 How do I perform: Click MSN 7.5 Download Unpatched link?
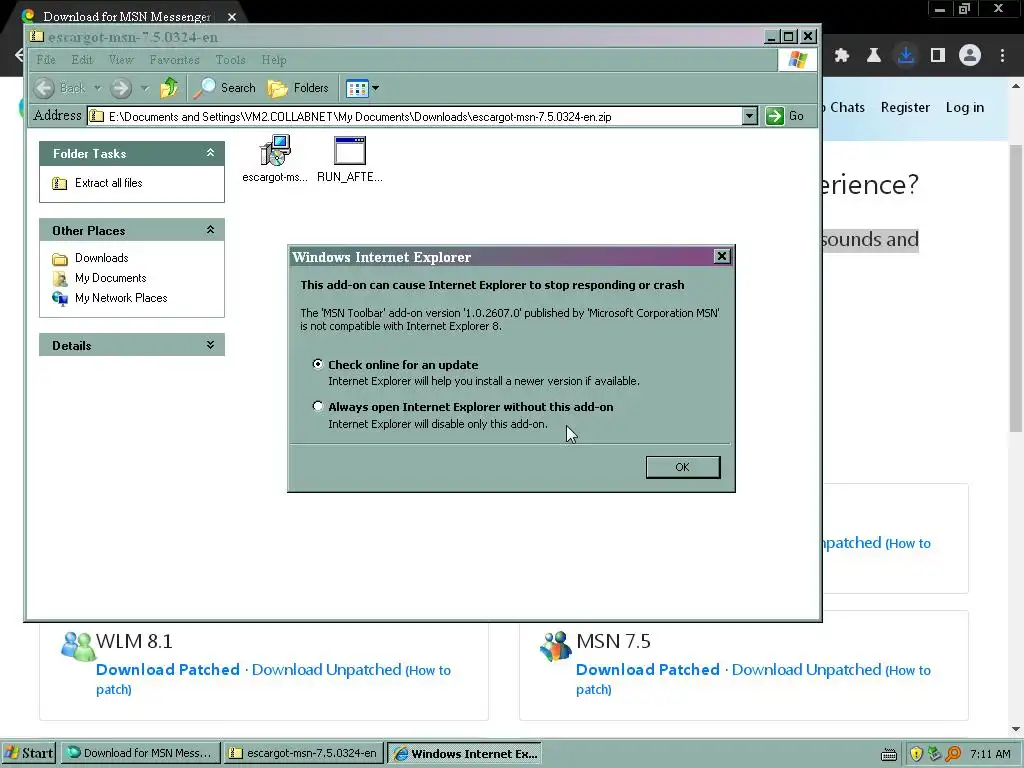click(807, 669)
